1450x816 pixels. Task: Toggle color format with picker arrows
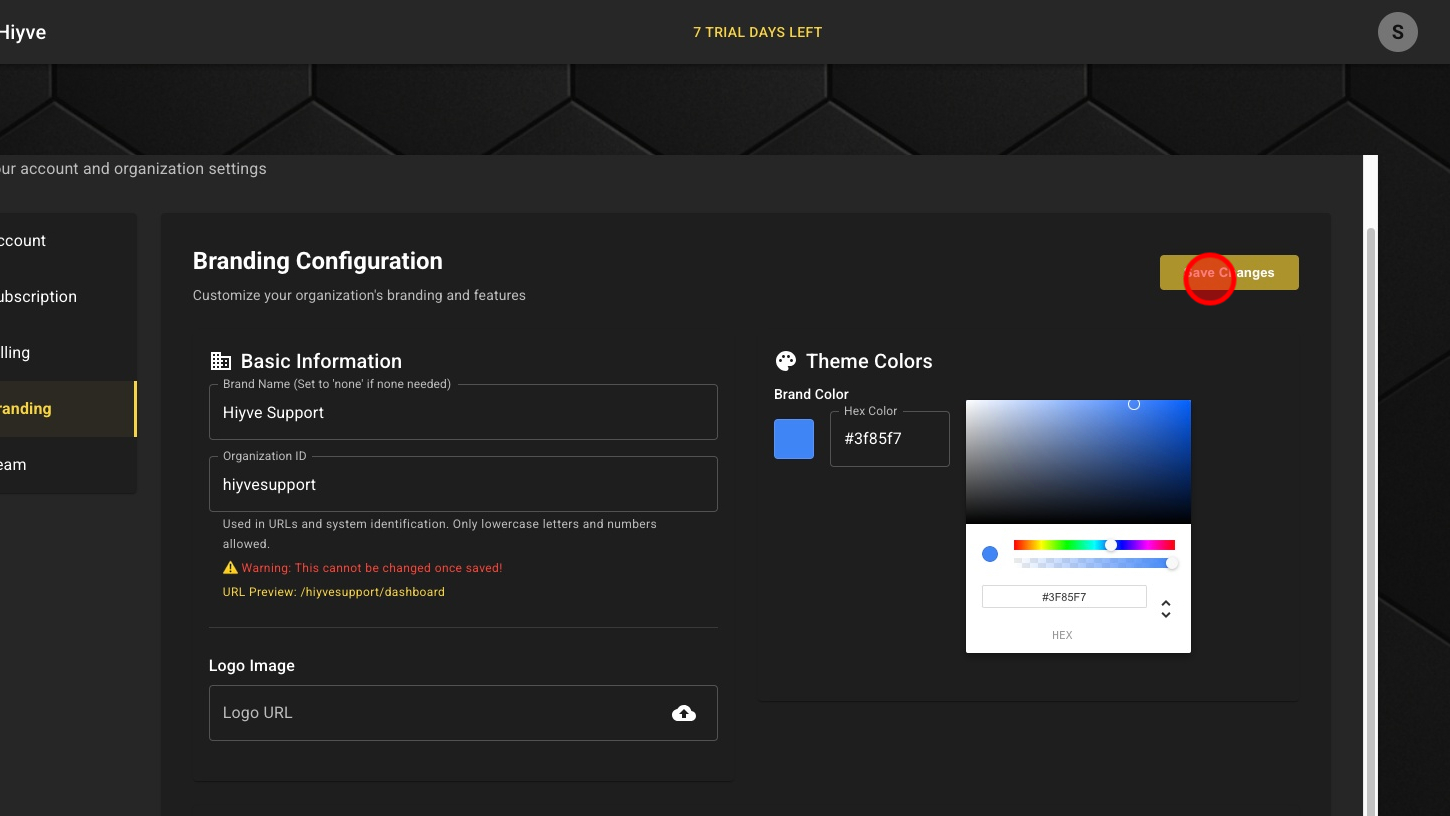1165,608
